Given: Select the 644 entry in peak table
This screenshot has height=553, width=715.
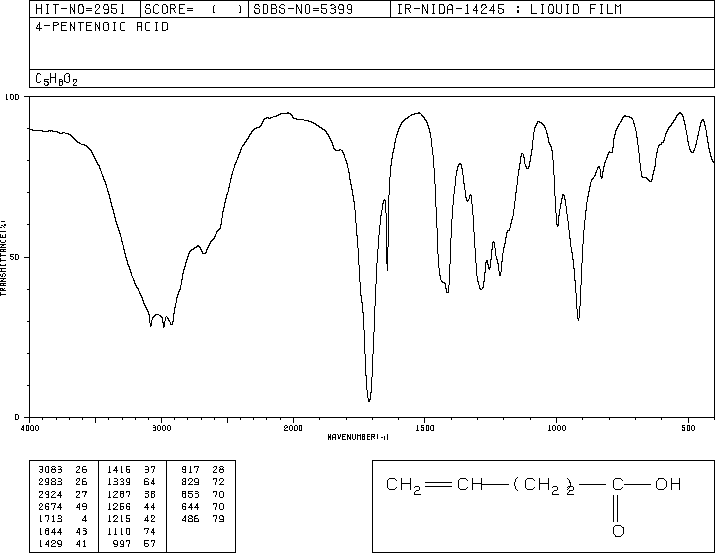Looking at the screenshot, I should click(x=191, y=506).
